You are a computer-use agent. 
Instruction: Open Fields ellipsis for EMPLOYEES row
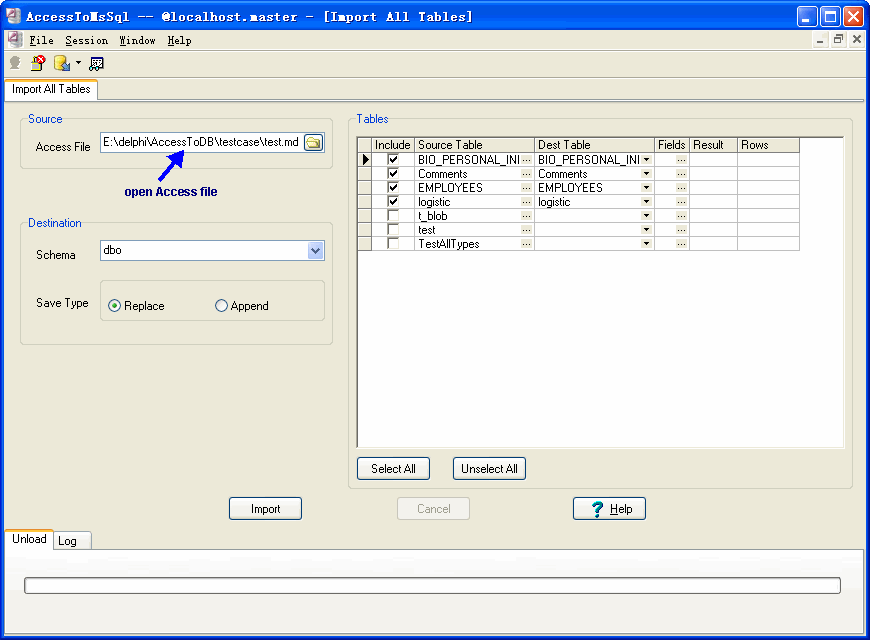[681, 188]
